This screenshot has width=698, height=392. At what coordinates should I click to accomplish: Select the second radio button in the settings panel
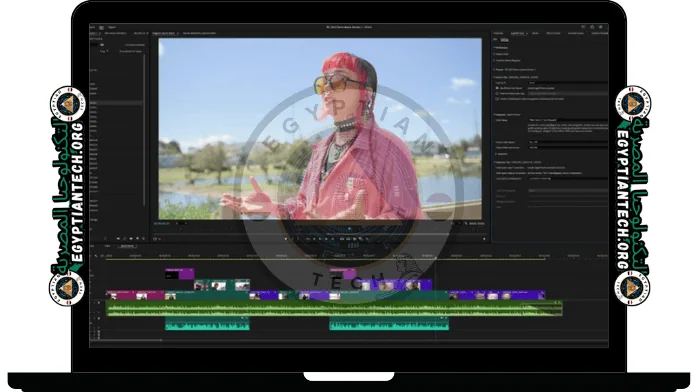click(497, 93)
